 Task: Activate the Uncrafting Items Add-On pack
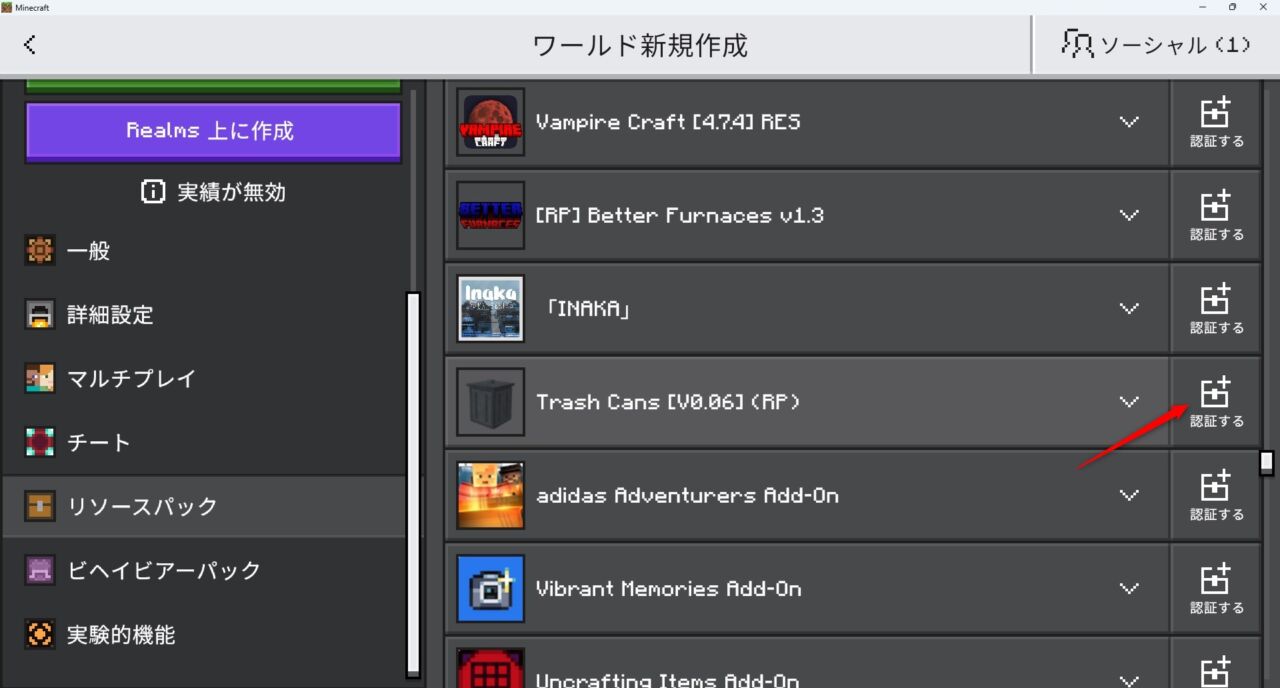pos(1216,665)
